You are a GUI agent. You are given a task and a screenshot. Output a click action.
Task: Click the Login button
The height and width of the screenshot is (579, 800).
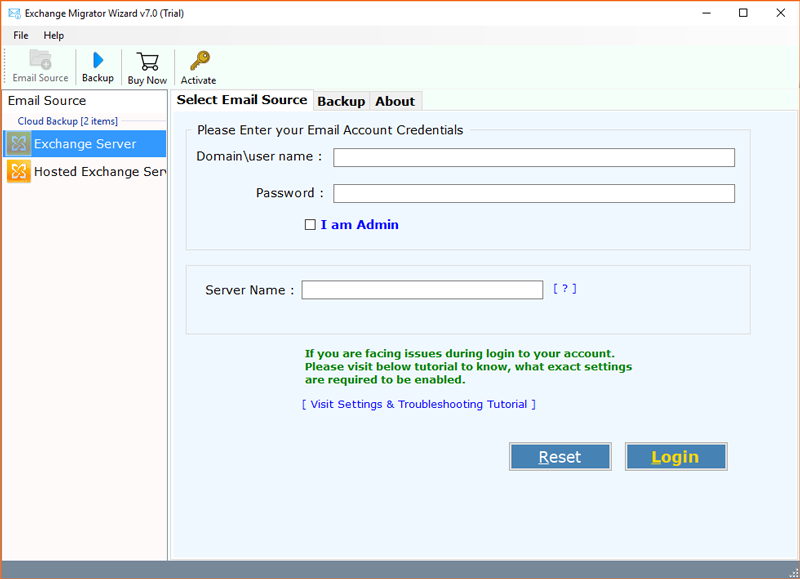pyautogui.click(x=676, y=457)
